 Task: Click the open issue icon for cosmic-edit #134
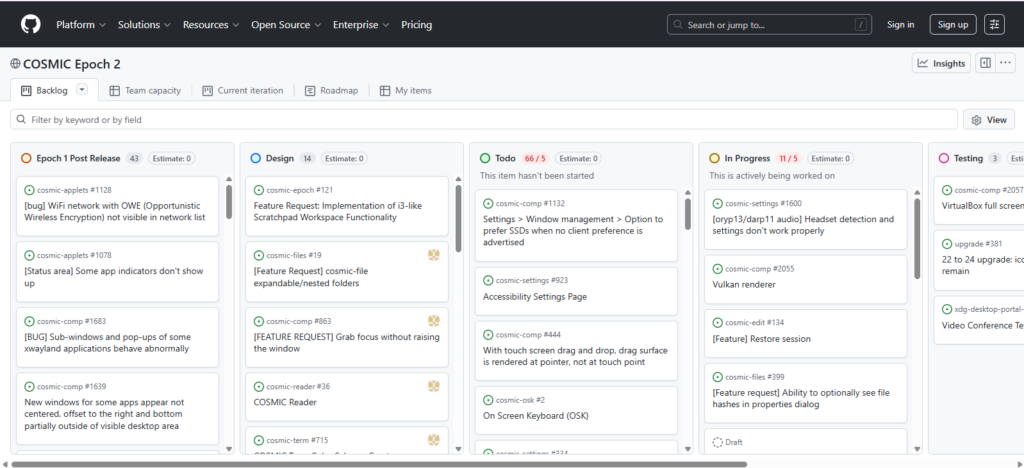point(718,322)
